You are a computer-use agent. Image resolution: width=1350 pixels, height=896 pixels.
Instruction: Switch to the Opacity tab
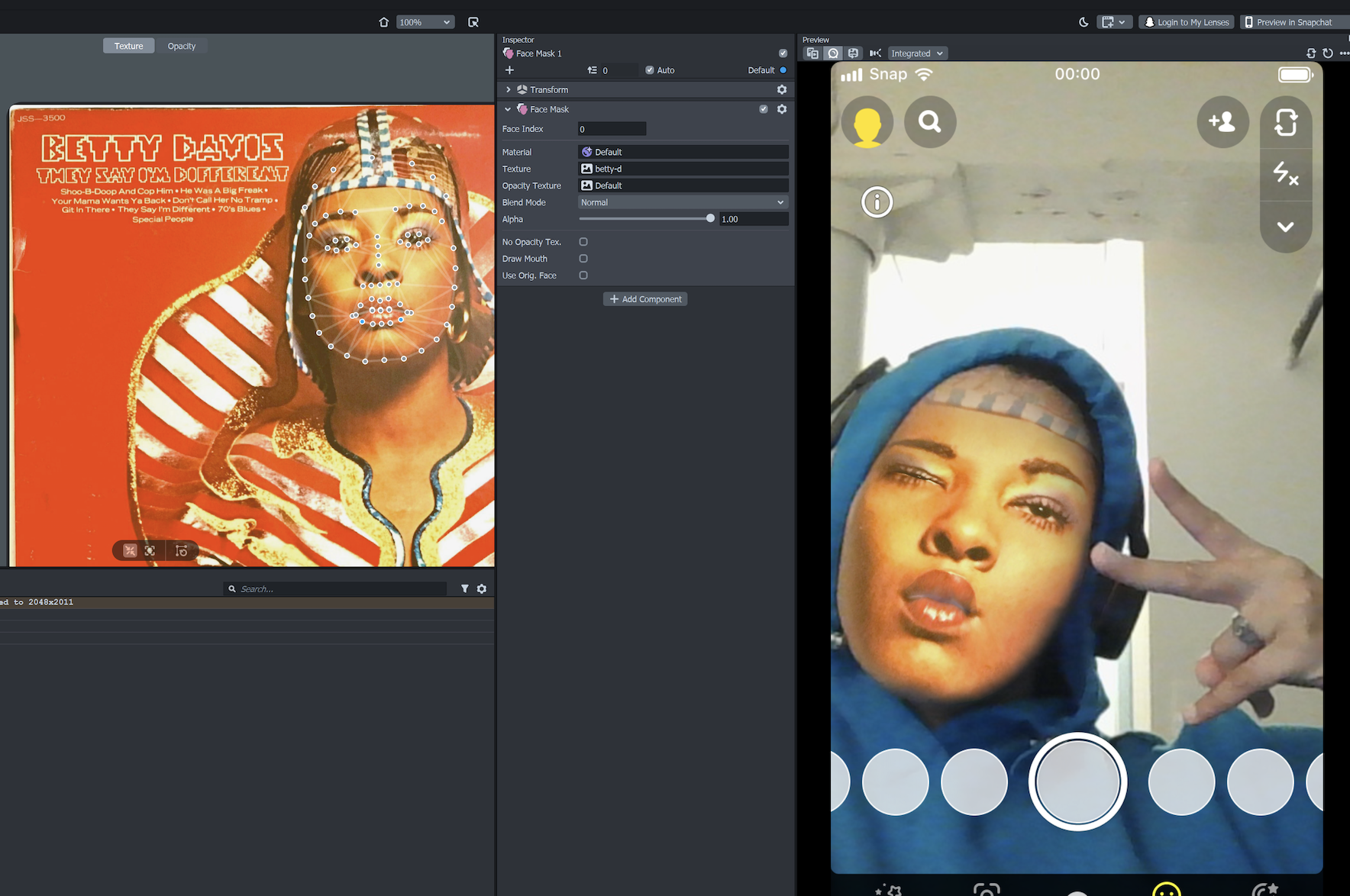tap(181, 46)
